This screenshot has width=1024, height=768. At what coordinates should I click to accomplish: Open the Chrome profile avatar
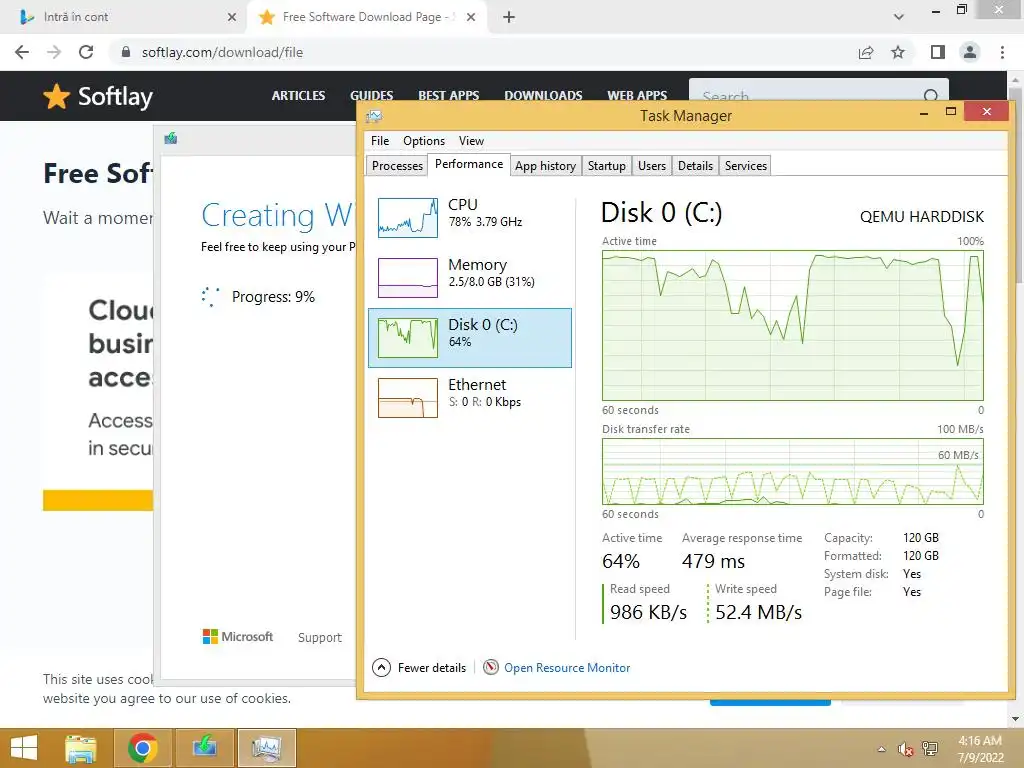970,52
